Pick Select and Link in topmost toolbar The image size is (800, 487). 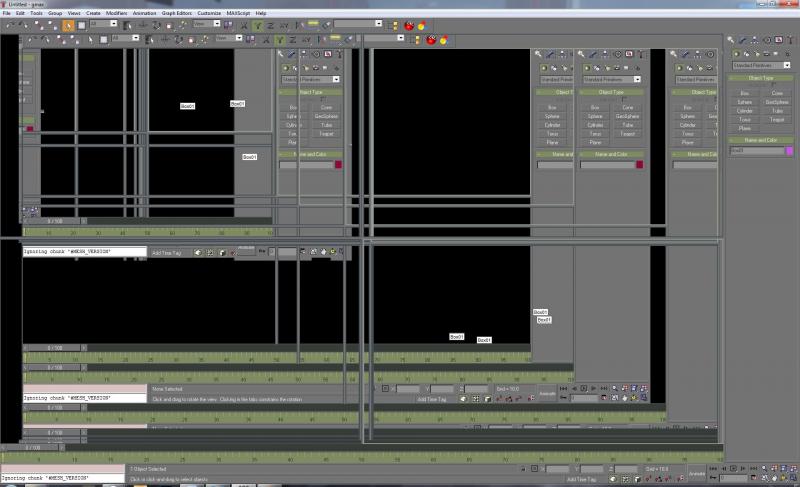(x=37, y=25)
